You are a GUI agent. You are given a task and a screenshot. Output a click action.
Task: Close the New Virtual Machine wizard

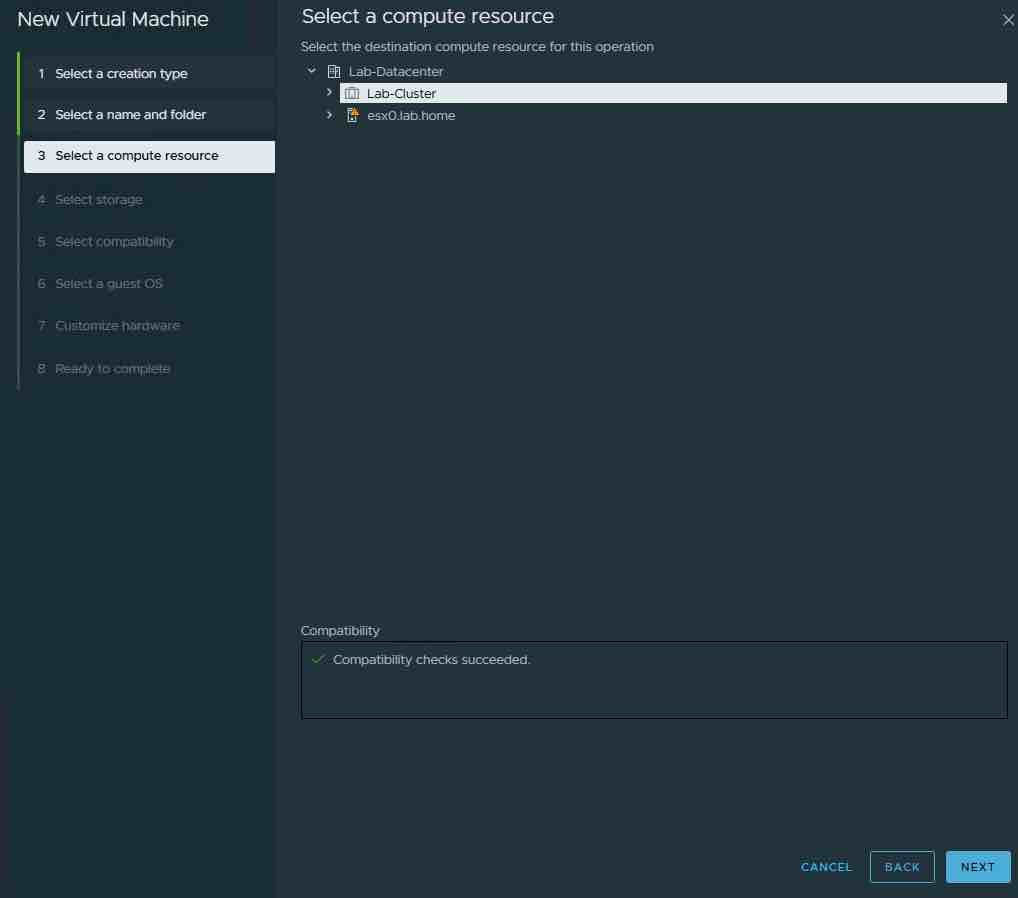pos(1007,20)
